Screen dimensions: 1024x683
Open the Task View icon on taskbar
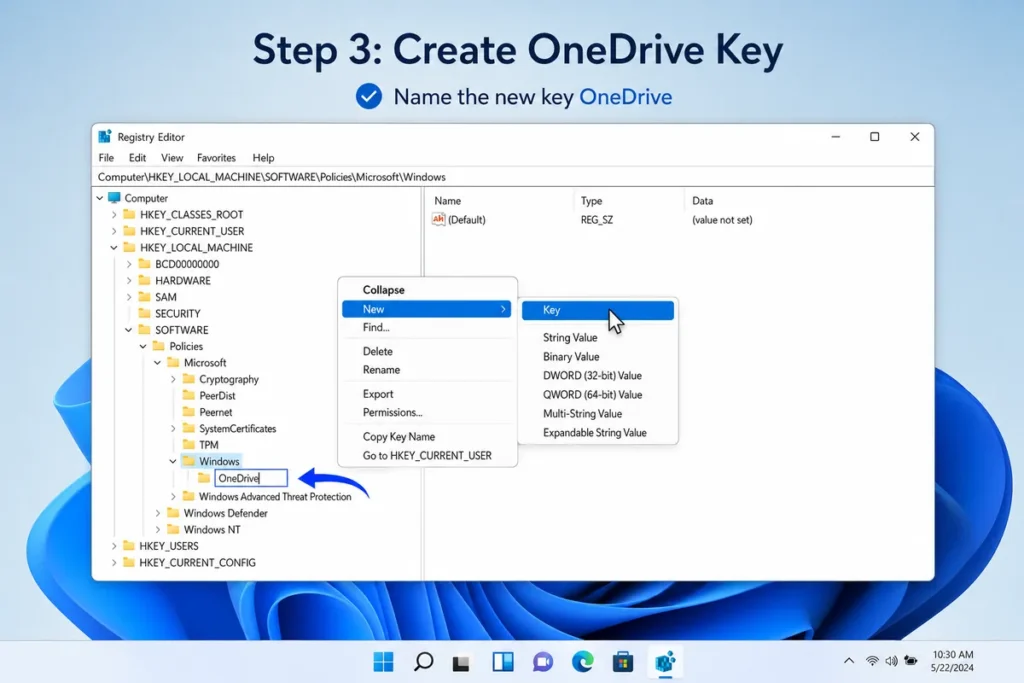click(462, 663)
